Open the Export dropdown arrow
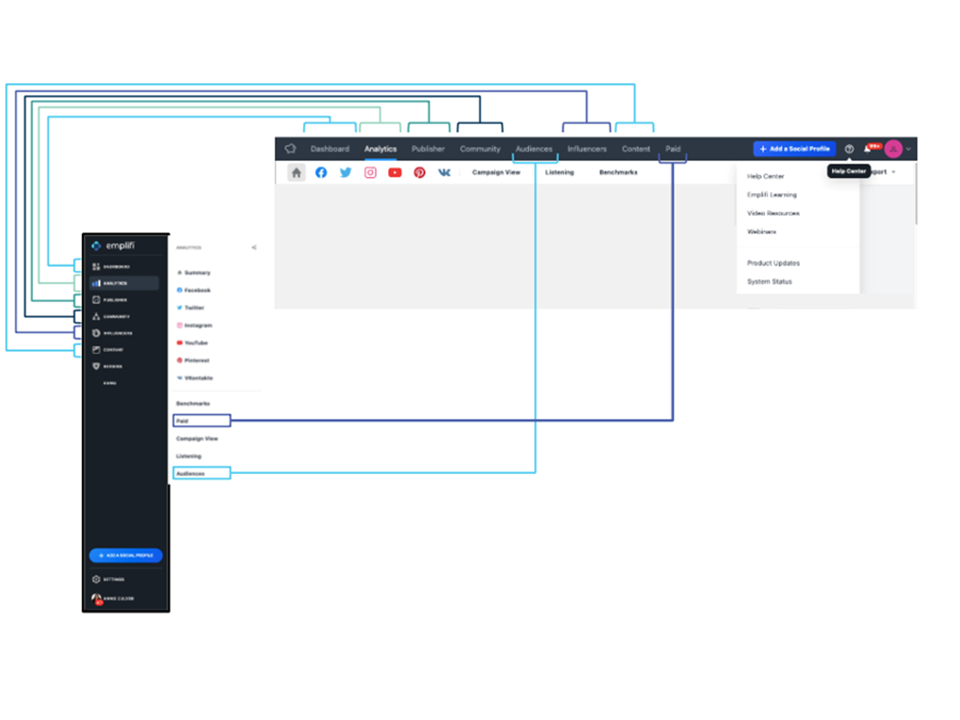Viewport: 960px width, 720px height. click(894, 172)
